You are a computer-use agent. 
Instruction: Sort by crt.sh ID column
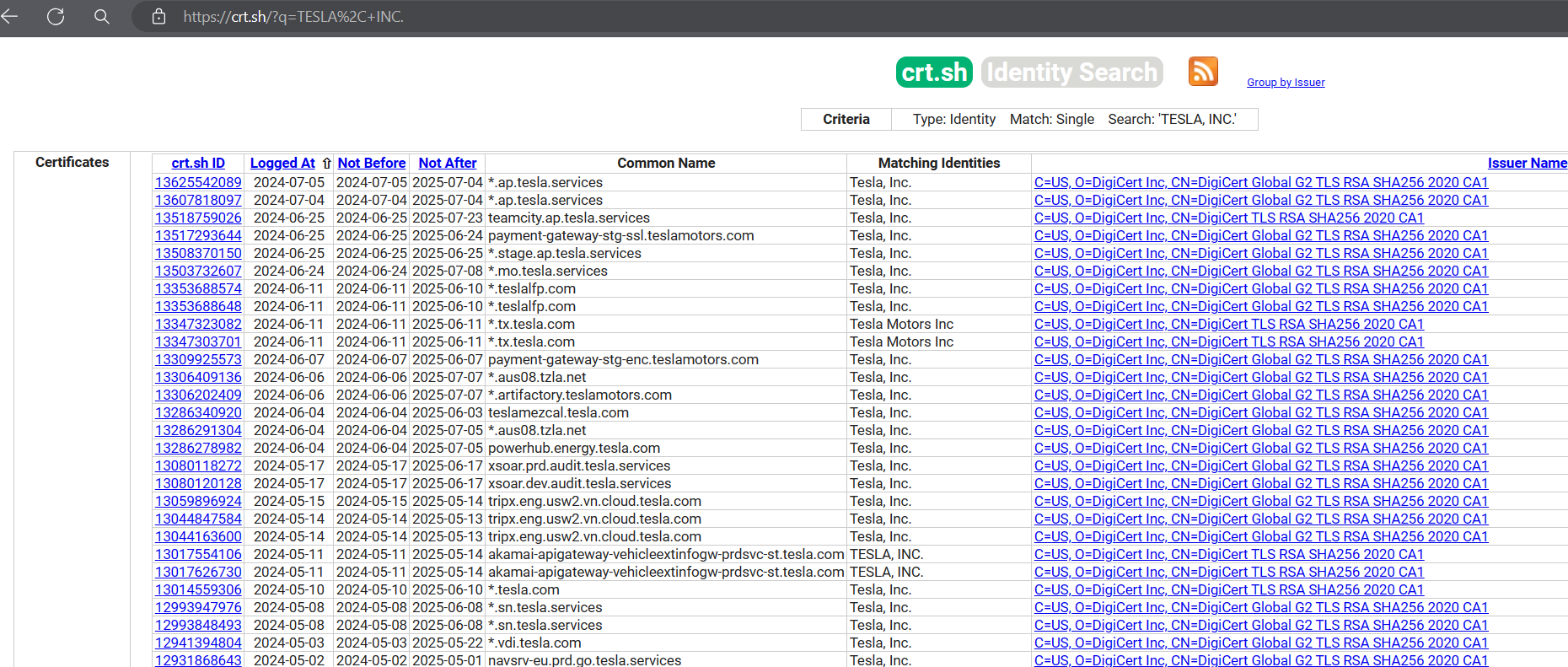click(x=198, y=164)
